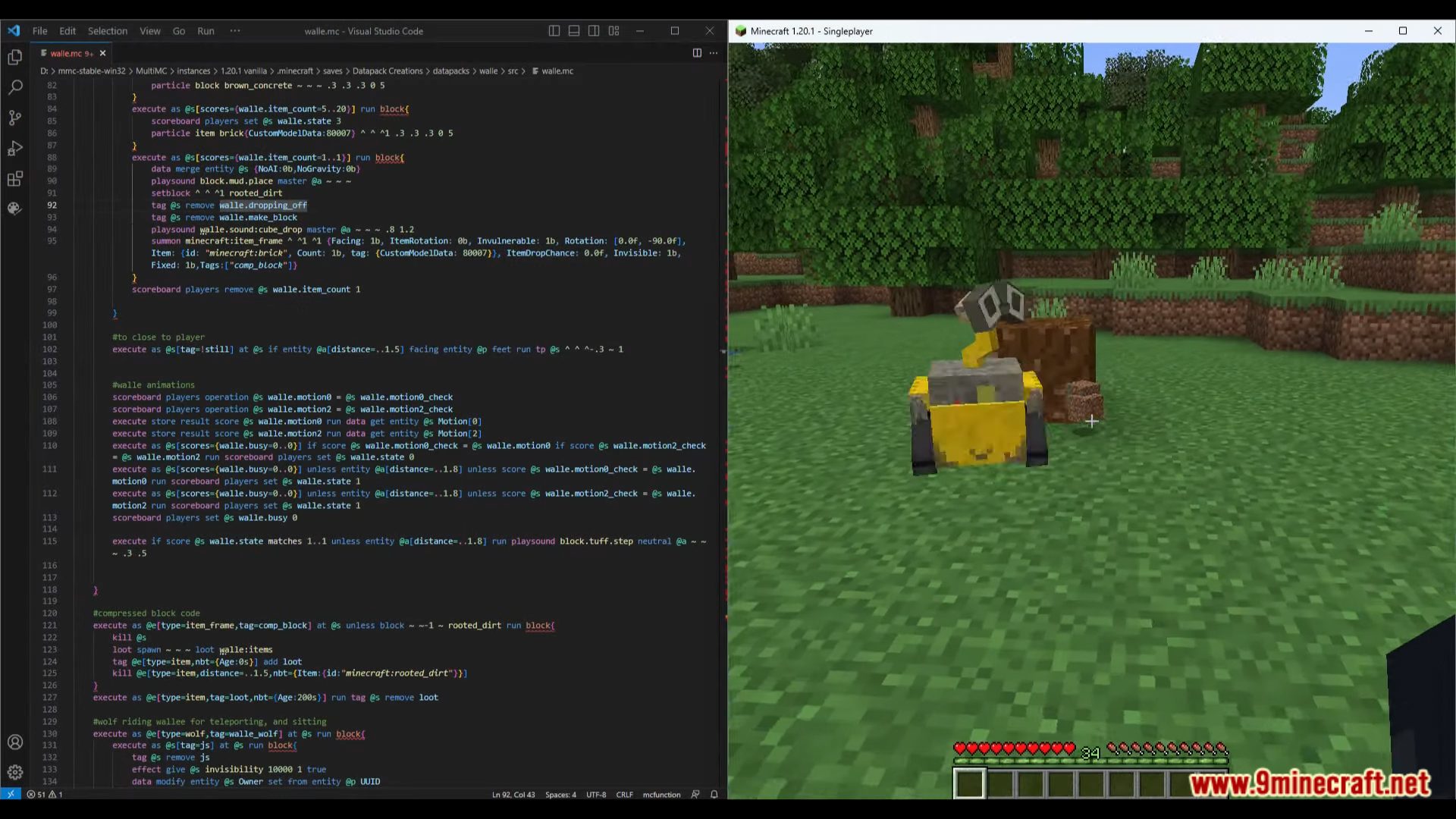Open Problems from errors and warnings count

tap(45, 794)
